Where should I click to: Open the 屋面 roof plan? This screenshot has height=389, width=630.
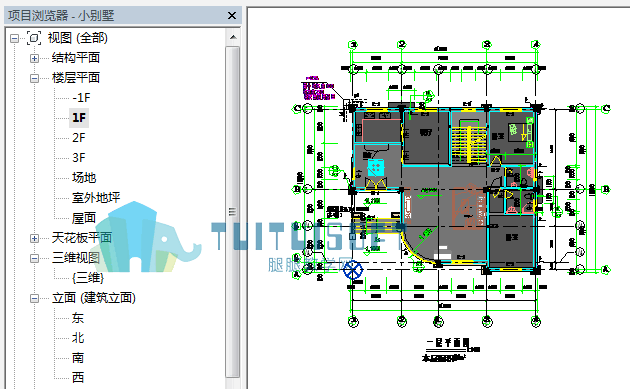click(84, 218)
